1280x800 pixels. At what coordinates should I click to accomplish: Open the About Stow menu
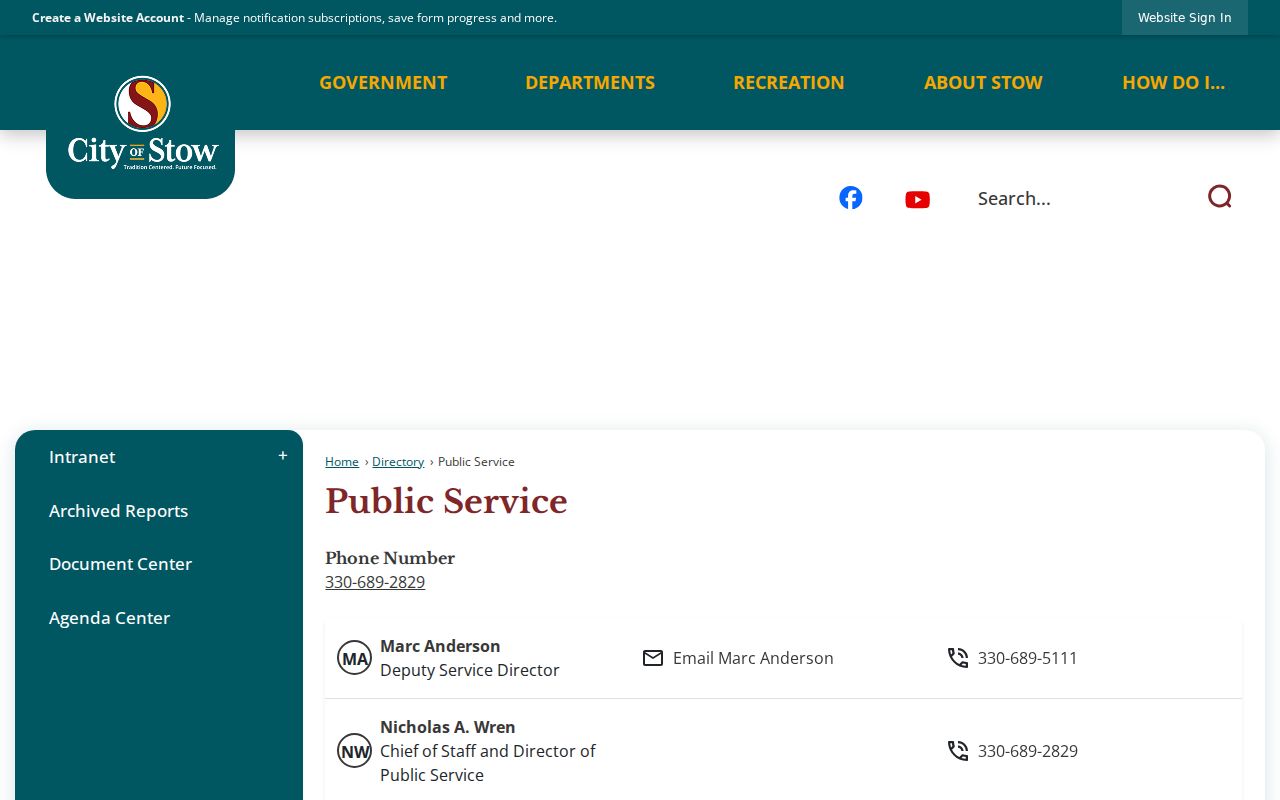point(983,83)
